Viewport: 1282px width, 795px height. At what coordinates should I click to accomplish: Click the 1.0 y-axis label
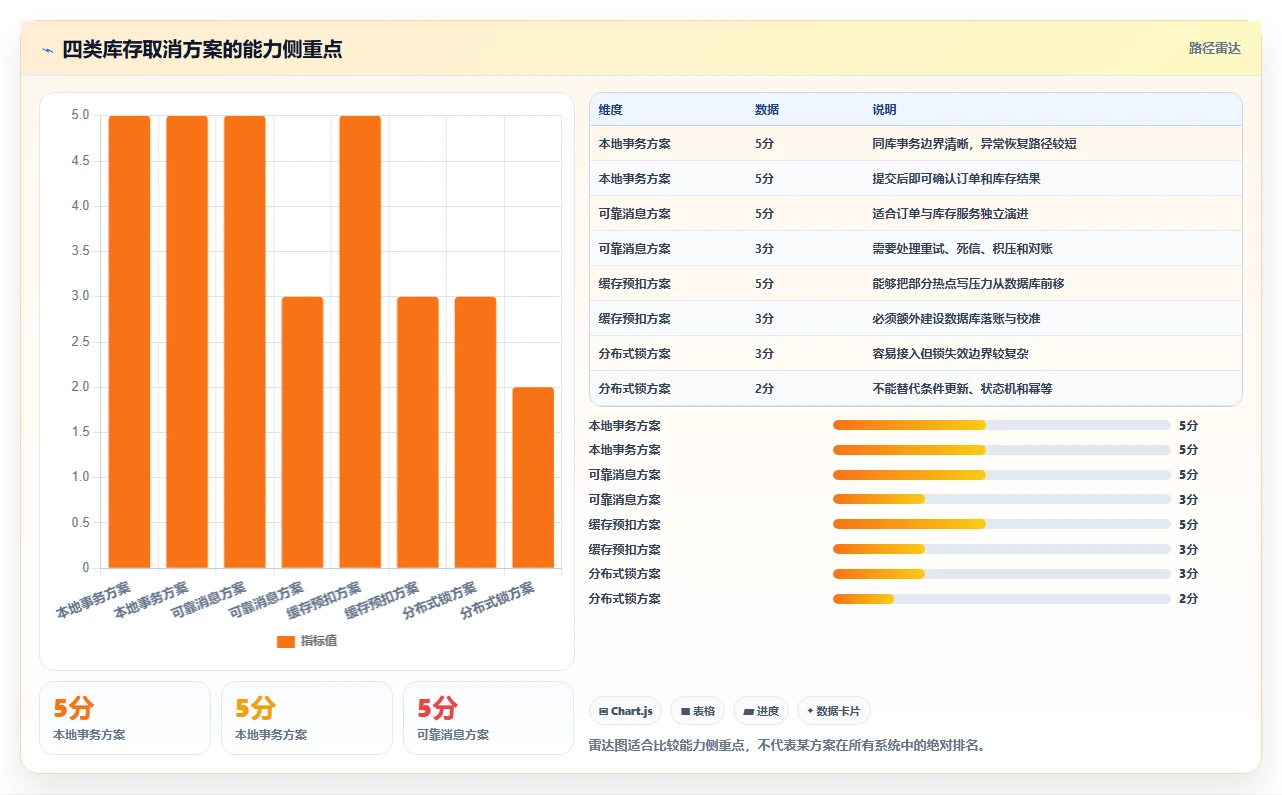point(80,477)
